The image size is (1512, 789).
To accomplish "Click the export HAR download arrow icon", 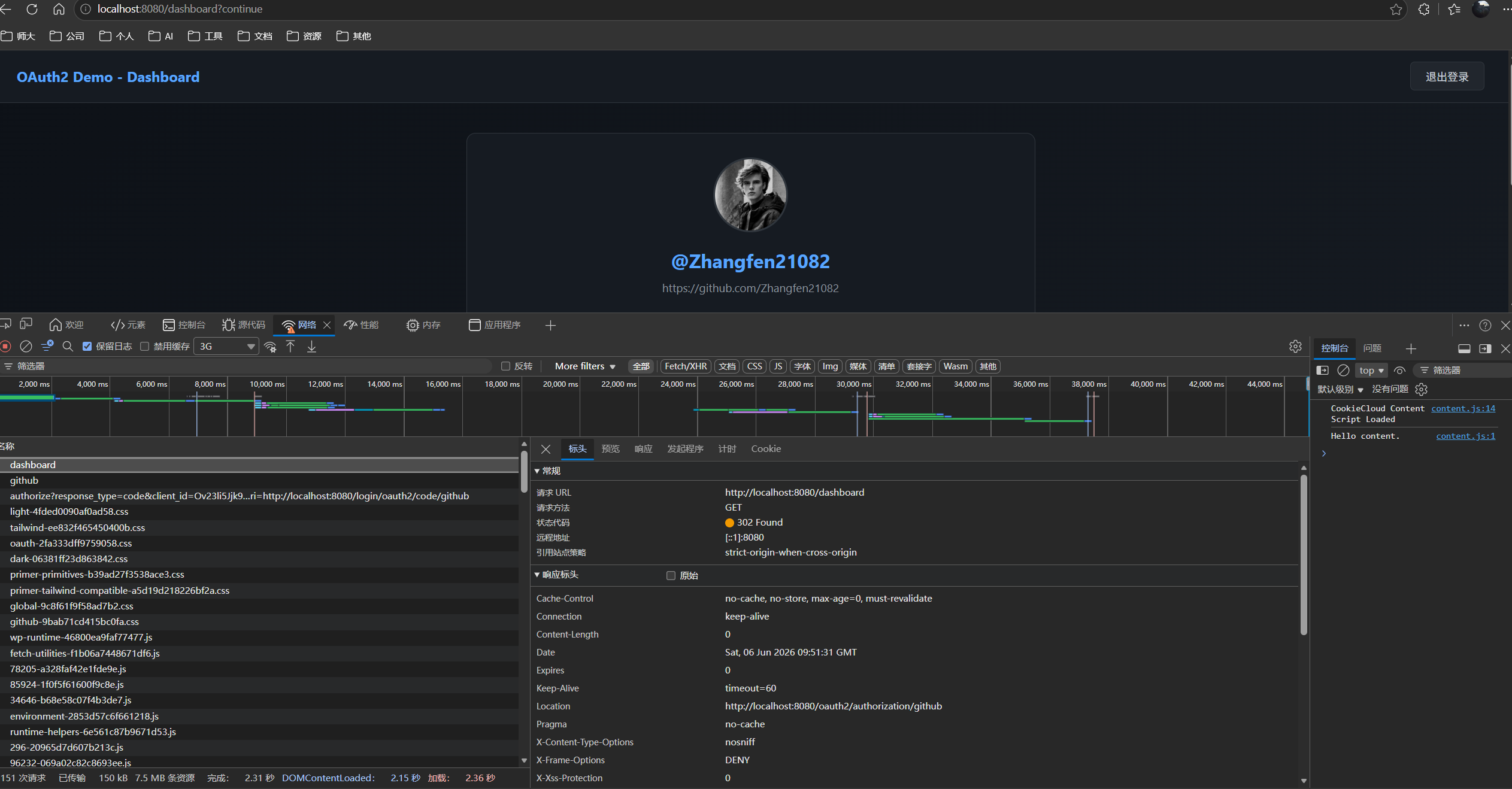I will (x=311, y=347).
